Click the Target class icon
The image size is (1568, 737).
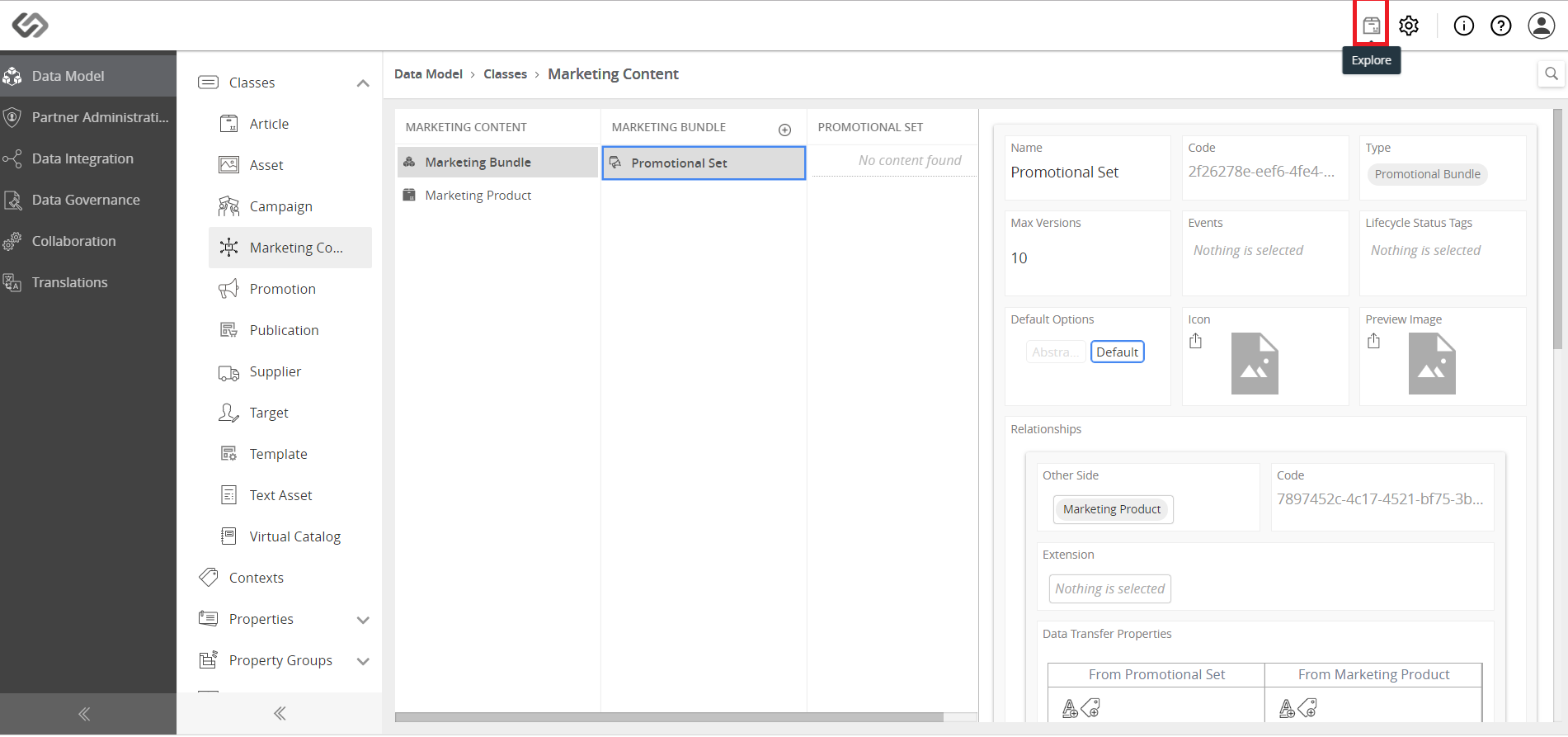228,413
